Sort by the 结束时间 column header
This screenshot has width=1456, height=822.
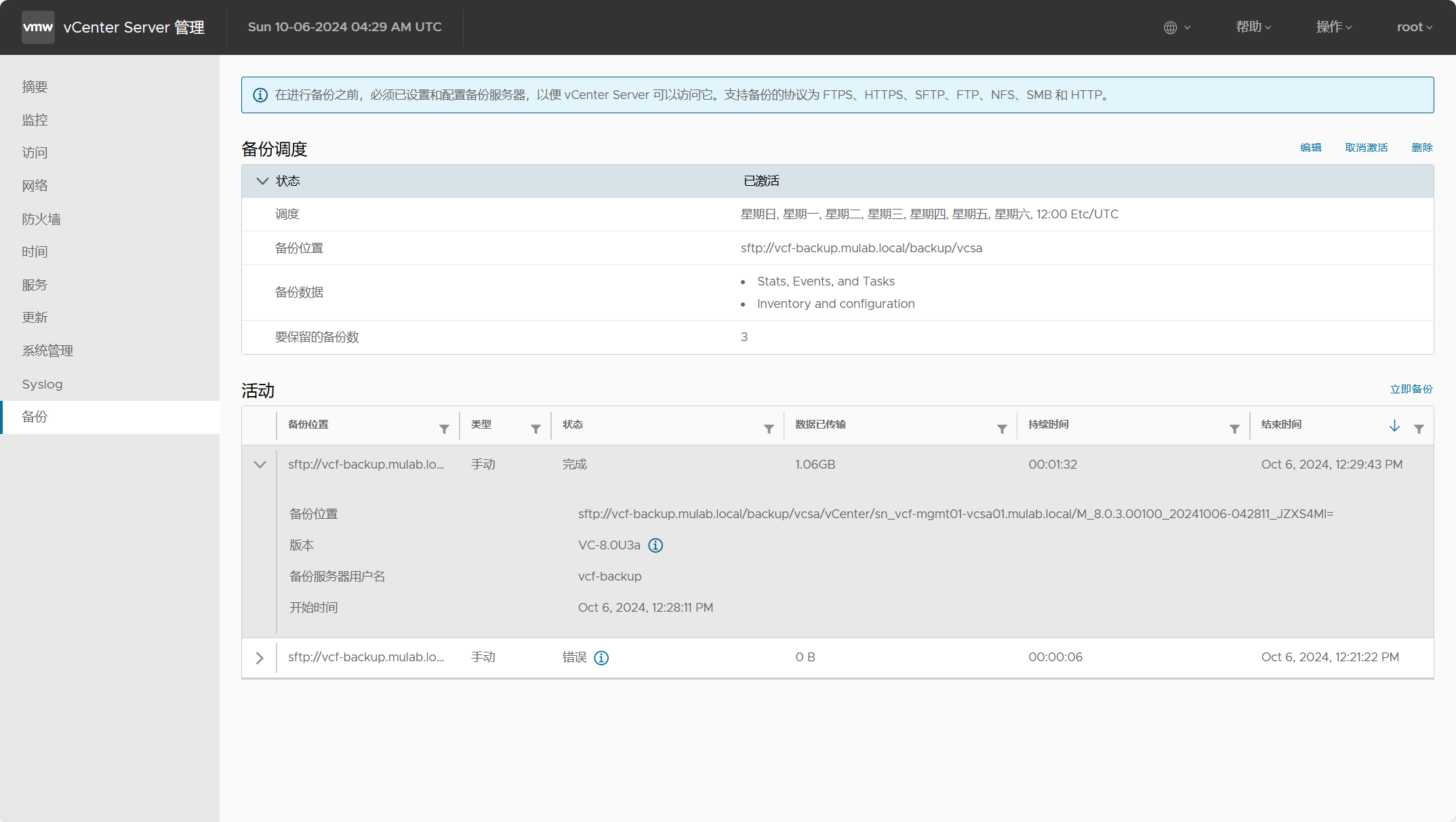pos(1281,425)
